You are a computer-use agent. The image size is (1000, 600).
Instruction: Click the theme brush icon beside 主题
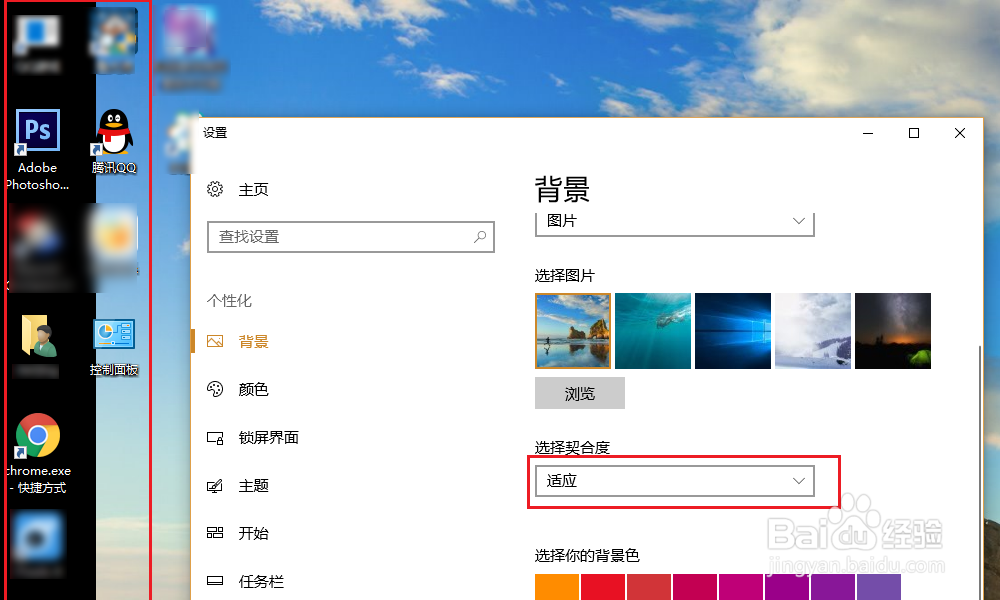pyautogui.click(x=215, y=486)
